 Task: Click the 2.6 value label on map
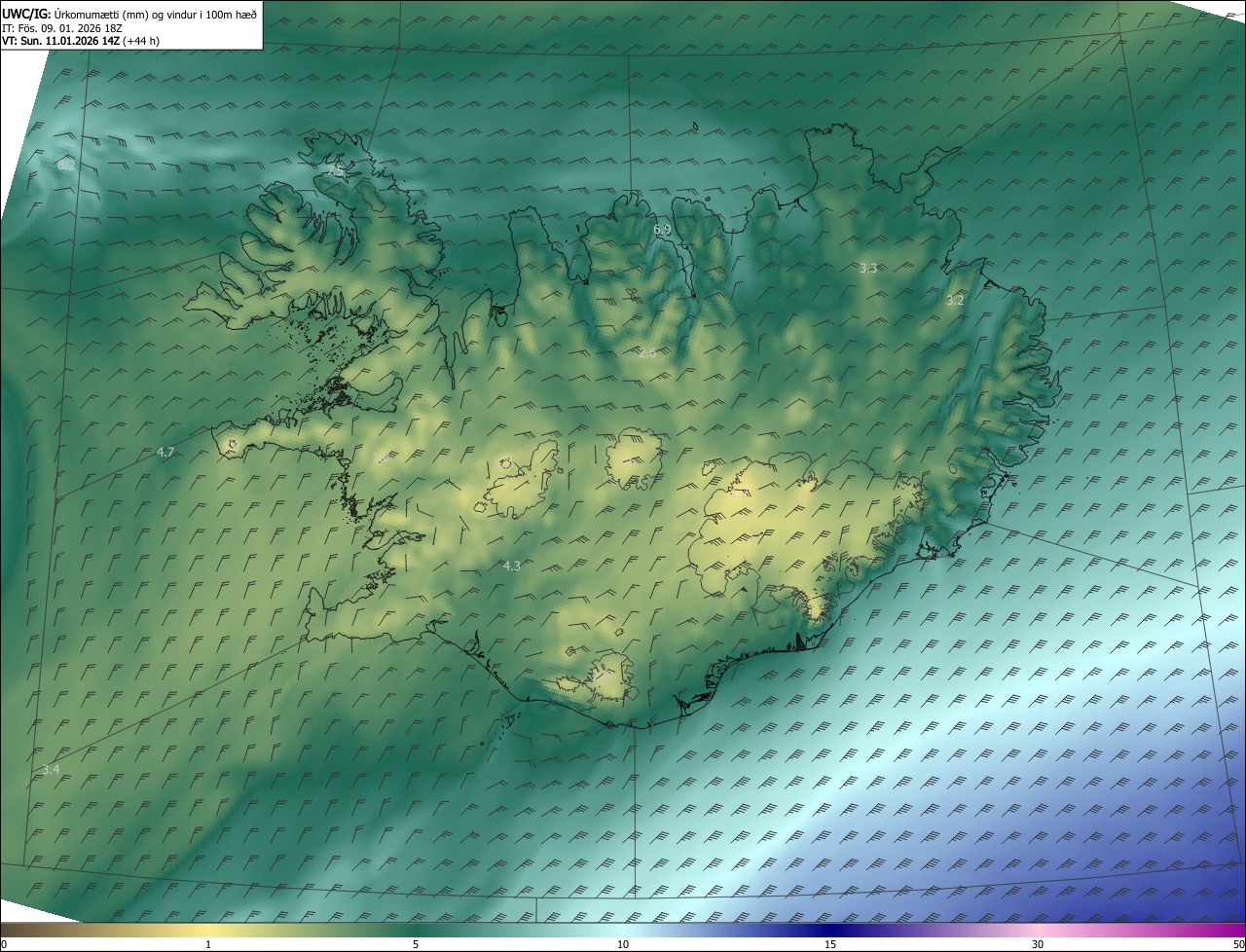coord(647,352)
